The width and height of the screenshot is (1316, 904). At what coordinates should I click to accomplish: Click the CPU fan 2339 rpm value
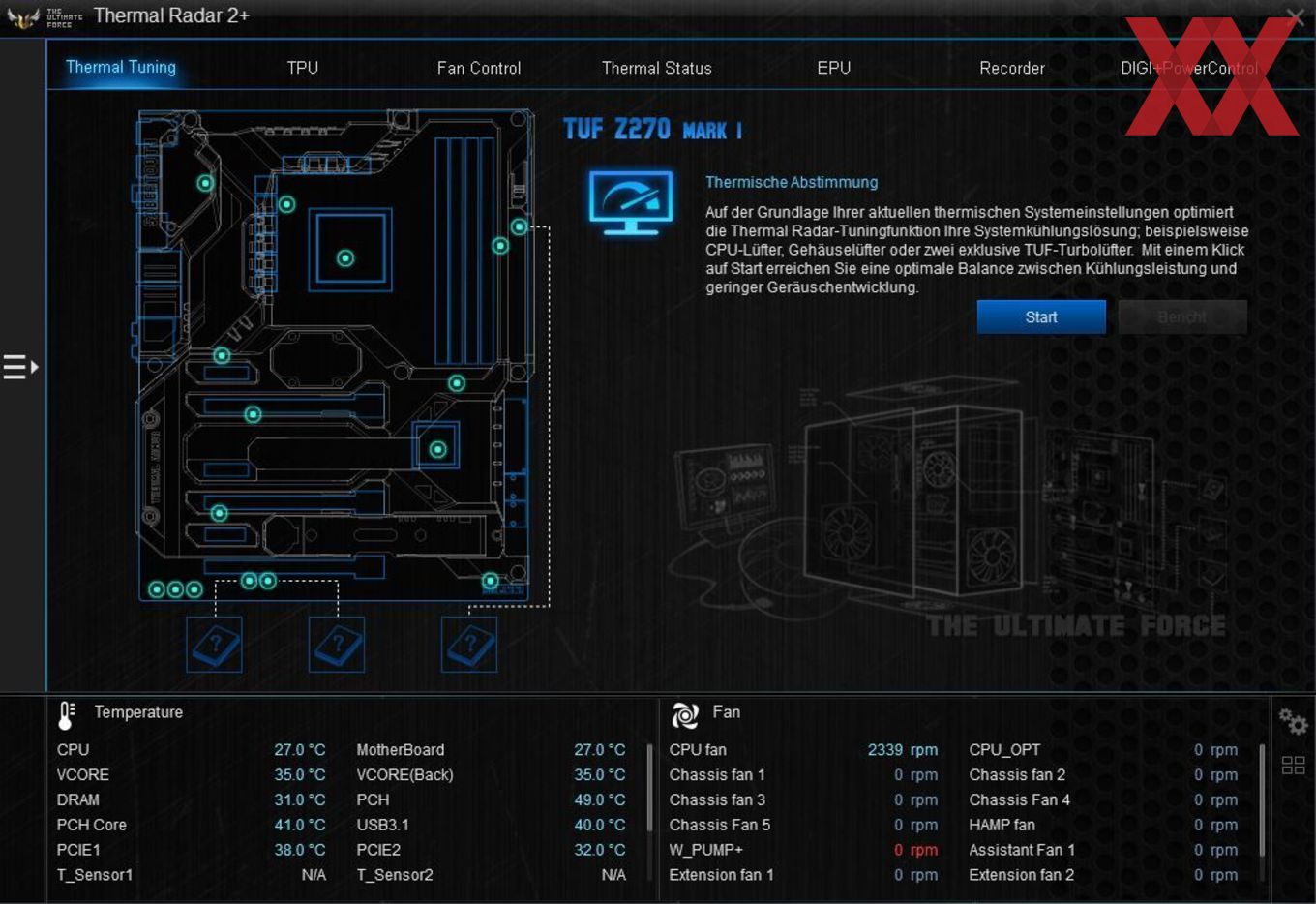[x=903, y=750]
